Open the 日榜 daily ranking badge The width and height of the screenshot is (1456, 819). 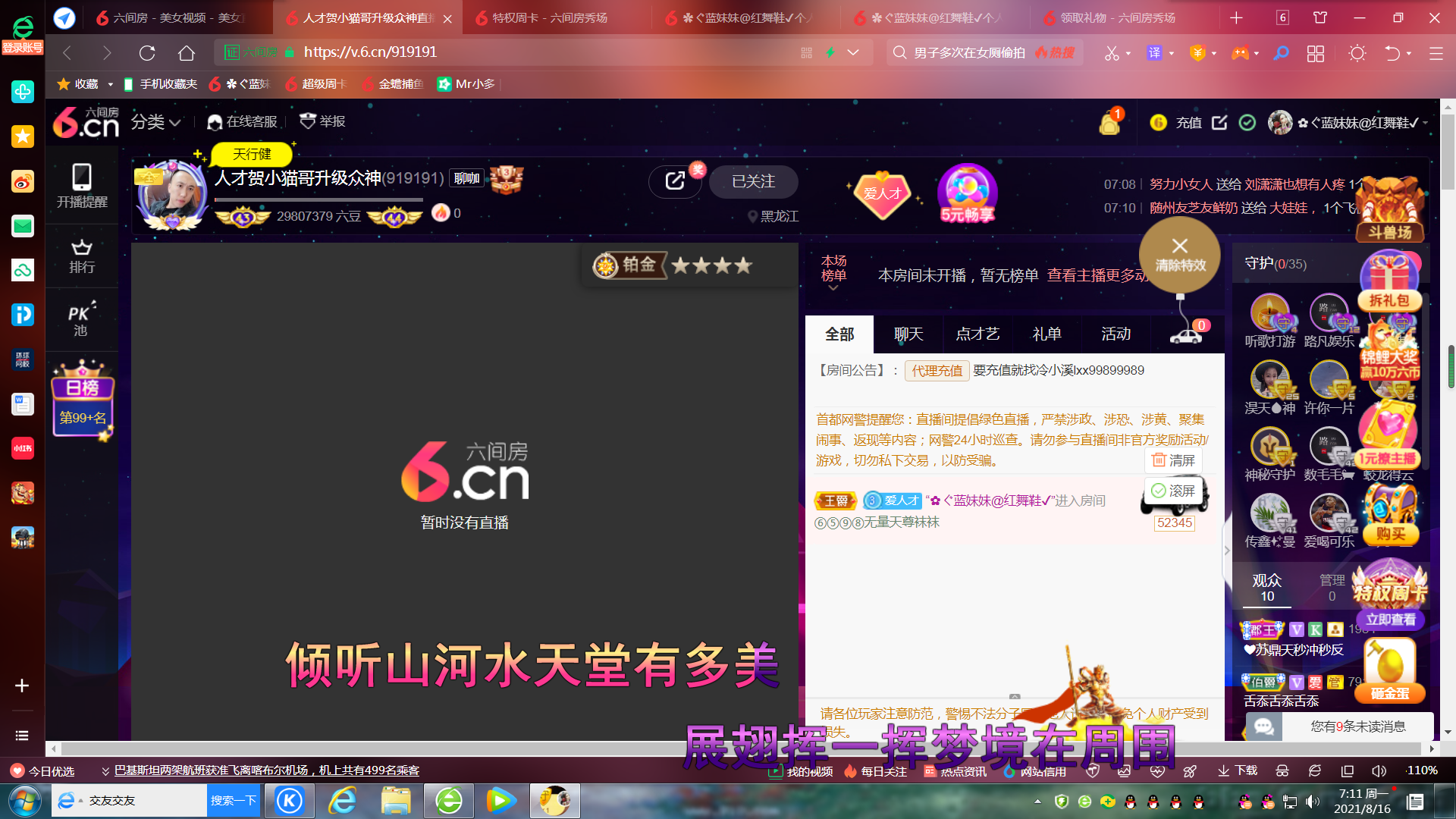83,400
